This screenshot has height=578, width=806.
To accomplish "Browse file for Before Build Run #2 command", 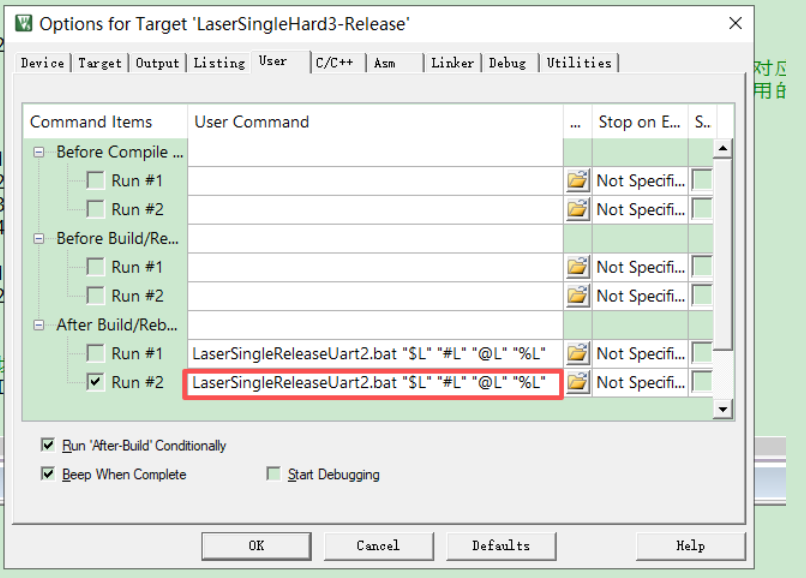I will [577, 296].
